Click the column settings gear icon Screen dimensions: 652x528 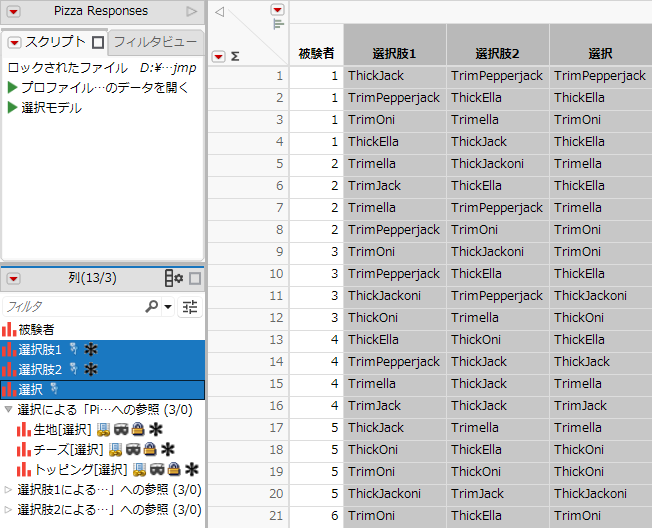174,278
